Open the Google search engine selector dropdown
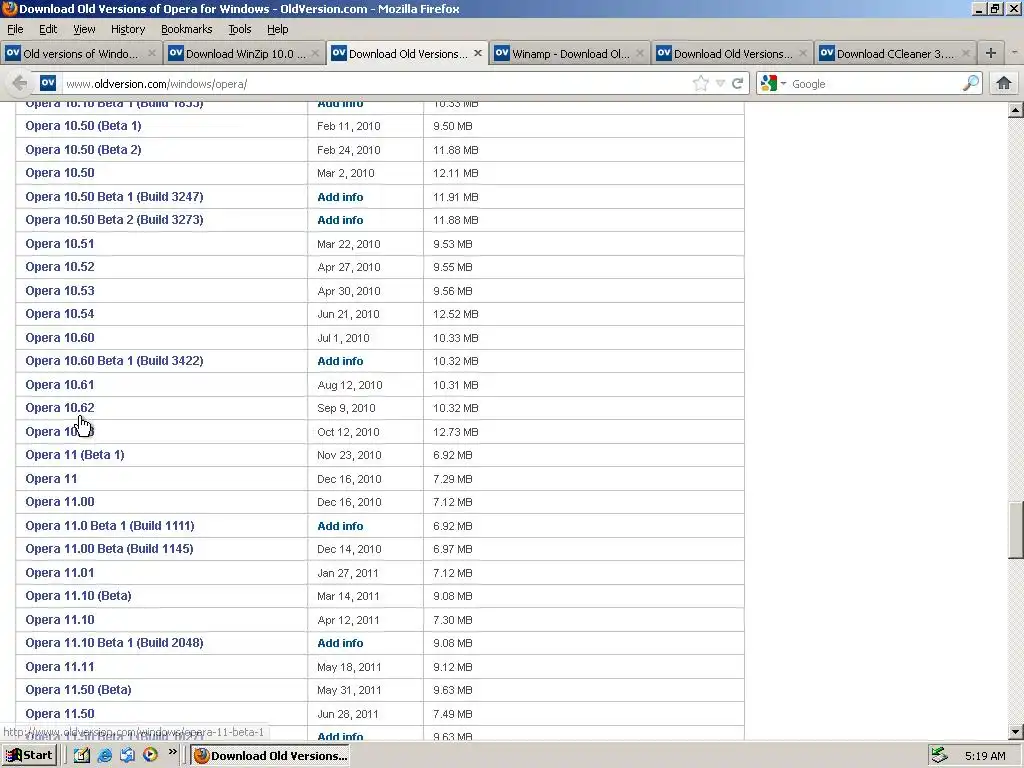The height and width of the screenshot is (768, 1024). pyautogui.click(x=773, y=83)
